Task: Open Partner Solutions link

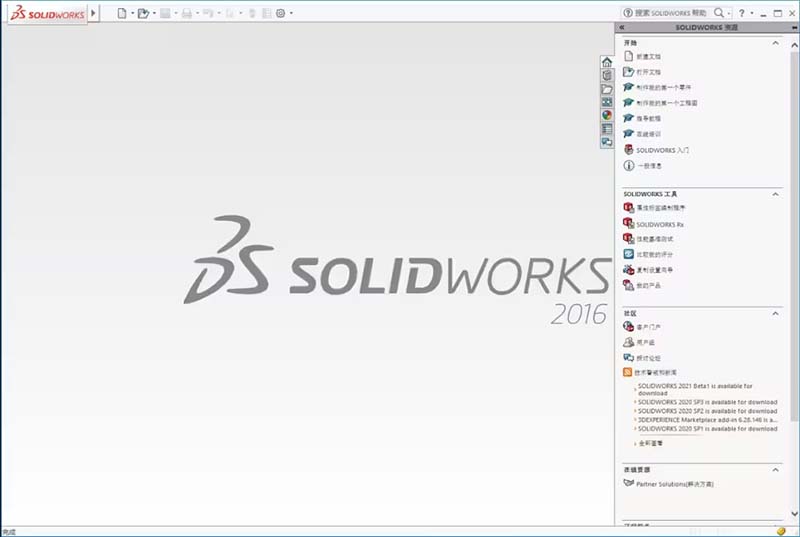Action: pos(674,484)
